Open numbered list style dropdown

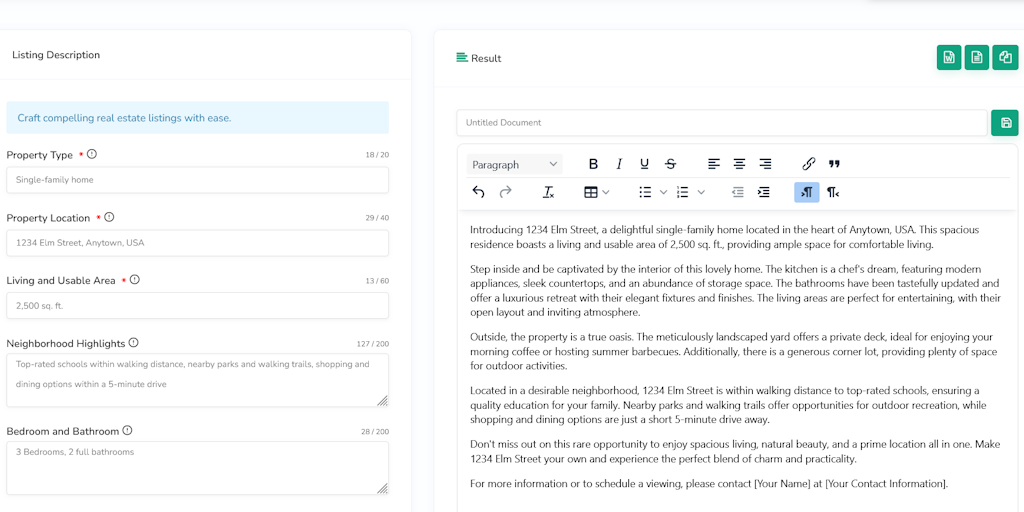[701, 192]
